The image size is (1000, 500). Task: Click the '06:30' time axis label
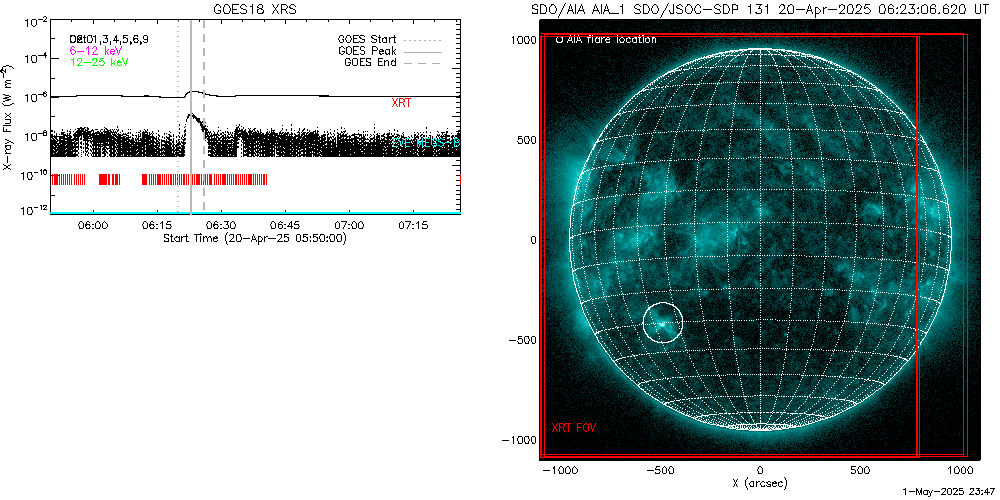pyautogui.click(x=222, y=226)
